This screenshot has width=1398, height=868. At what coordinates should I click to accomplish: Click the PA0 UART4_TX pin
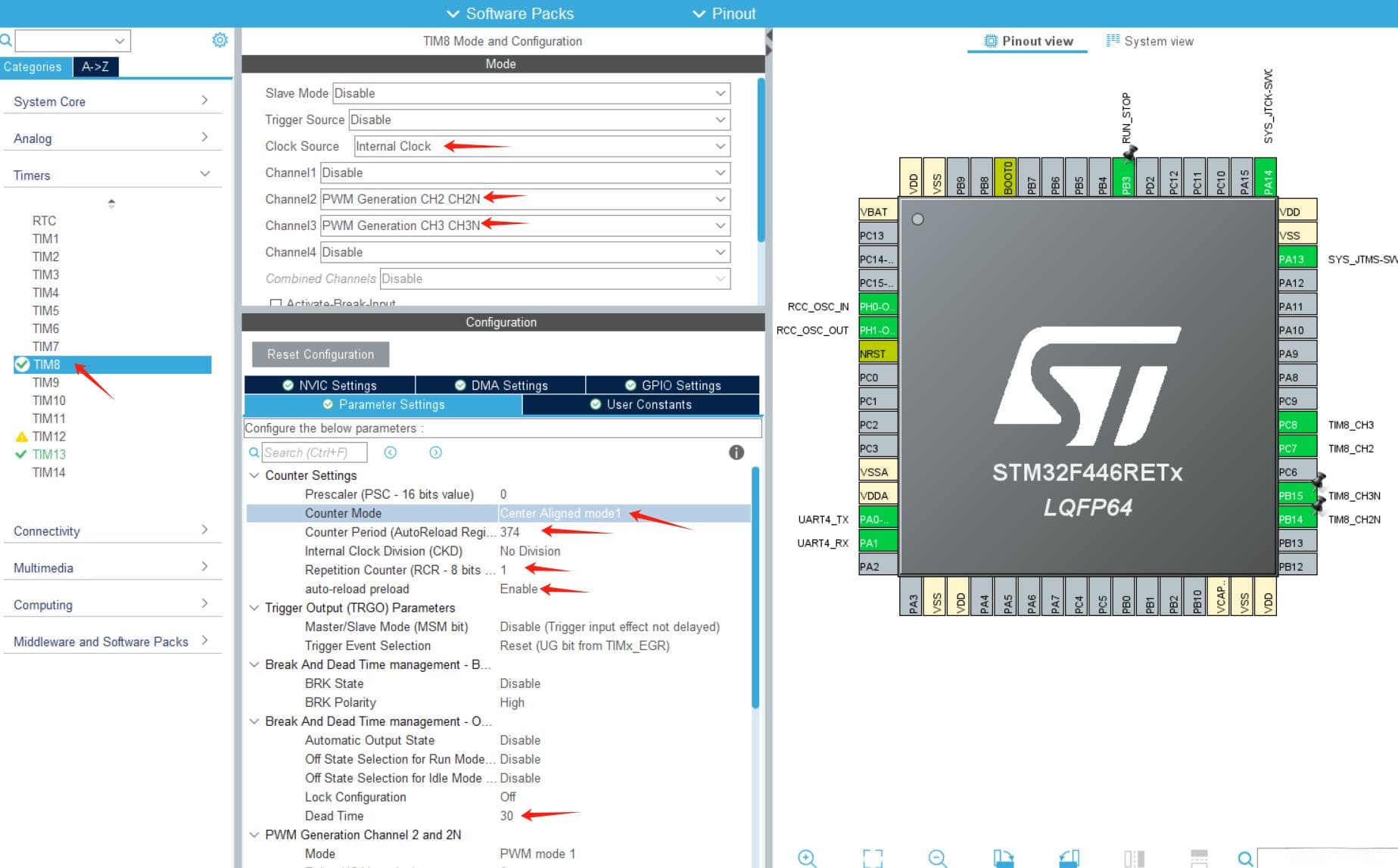click(x=878, y=519)
